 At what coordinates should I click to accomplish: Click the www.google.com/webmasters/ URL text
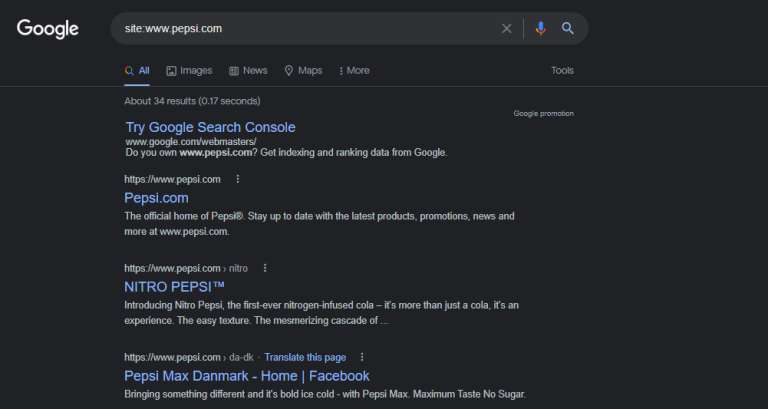191,142
